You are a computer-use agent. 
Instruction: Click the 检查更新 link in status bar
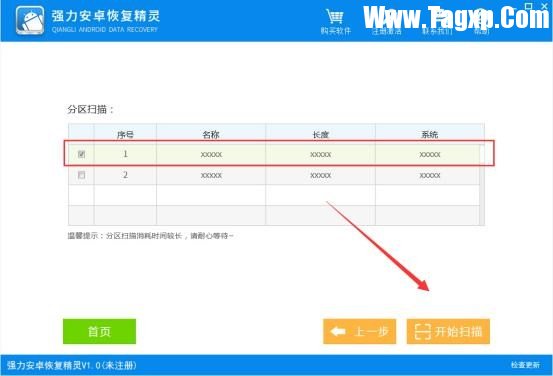tap(525, 365)
